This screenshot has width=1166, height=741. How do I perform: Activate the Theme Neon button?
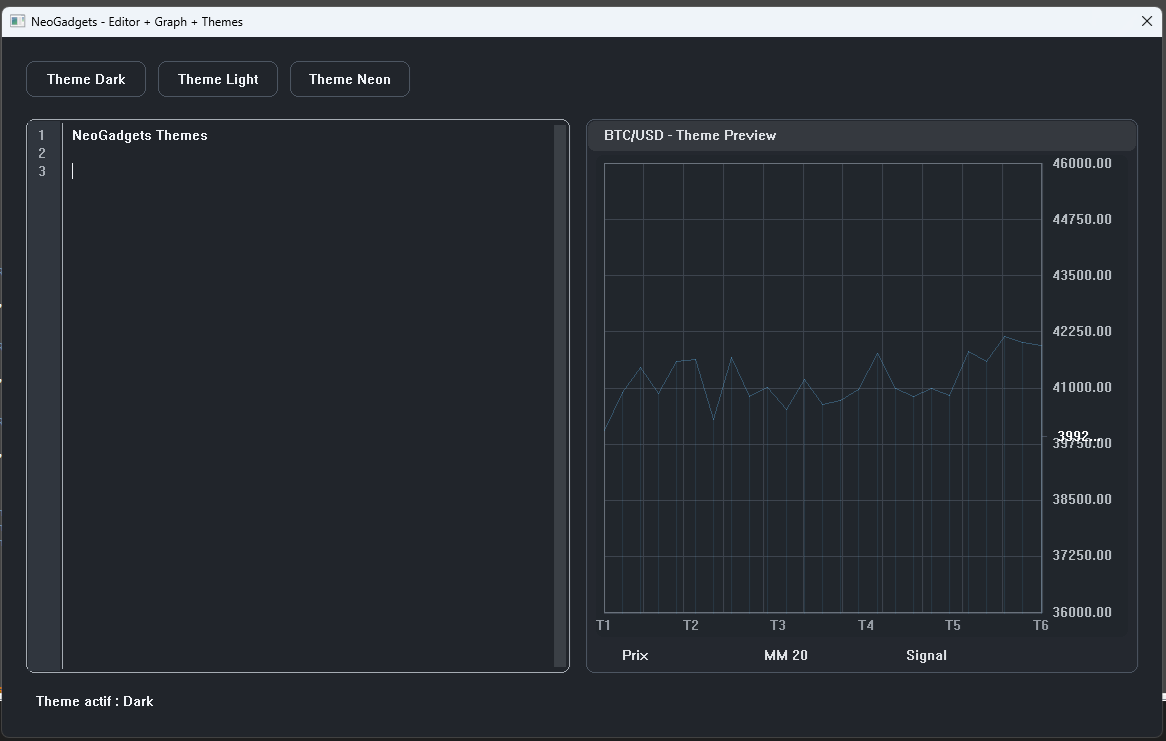[350, 79]
